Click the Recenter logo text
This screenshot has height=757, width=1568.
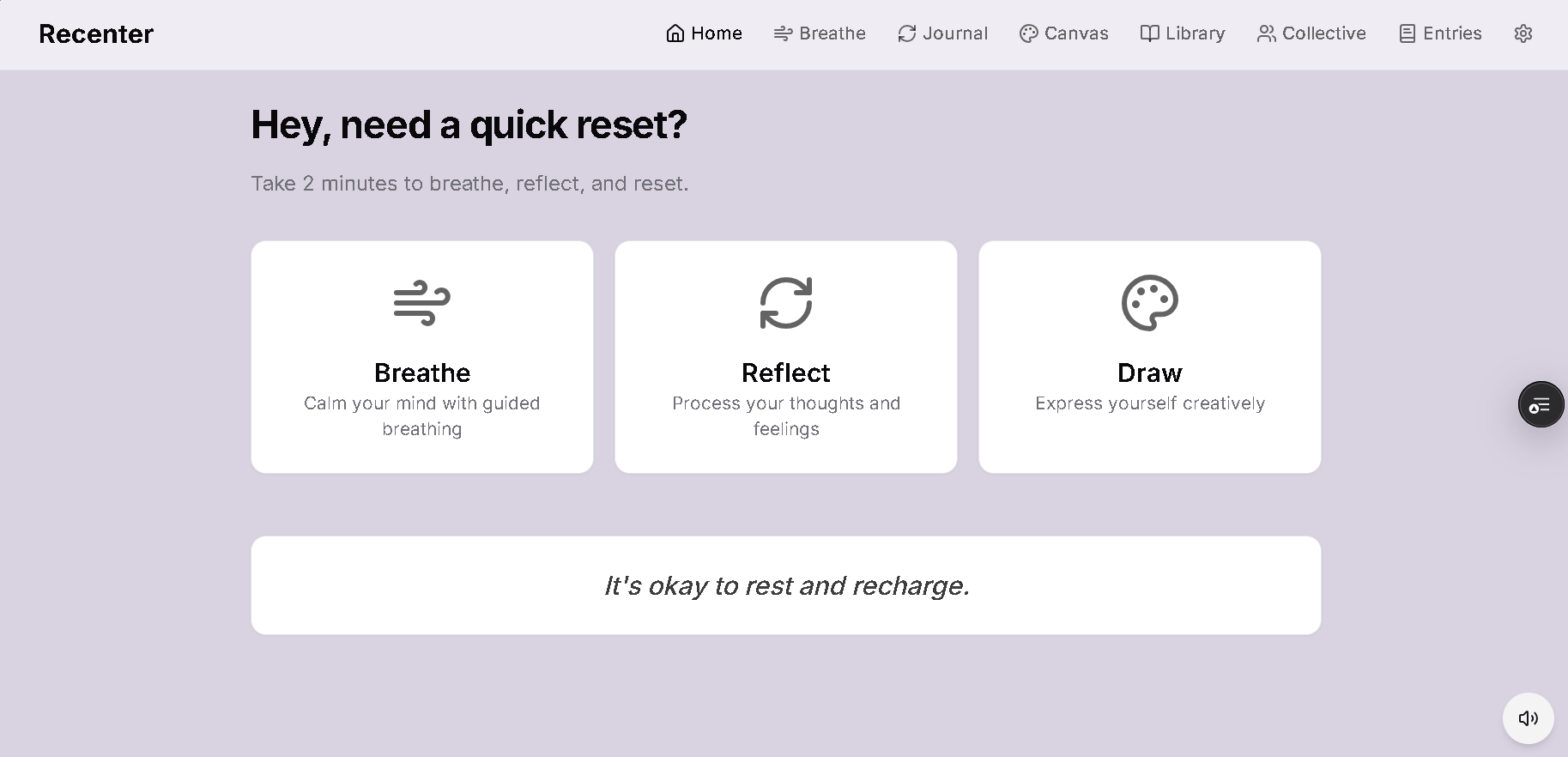[96, 33]
